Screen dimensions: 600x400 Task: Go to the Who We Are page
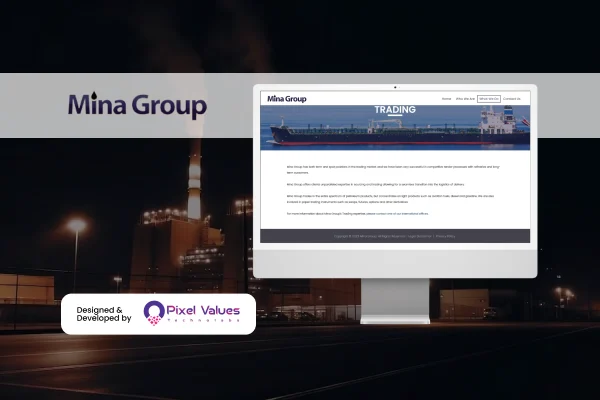pyautogui.click(x=465, y=99)
